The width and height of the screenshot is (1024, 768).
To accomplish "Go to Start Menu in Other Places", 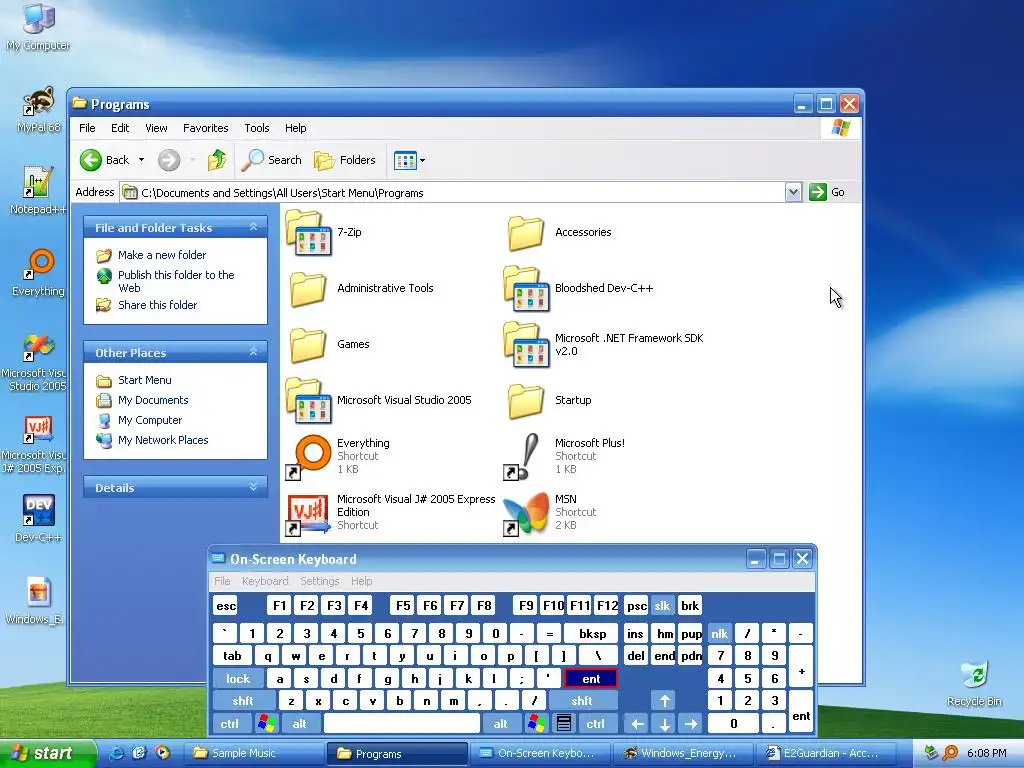I will tap(144, 379).
